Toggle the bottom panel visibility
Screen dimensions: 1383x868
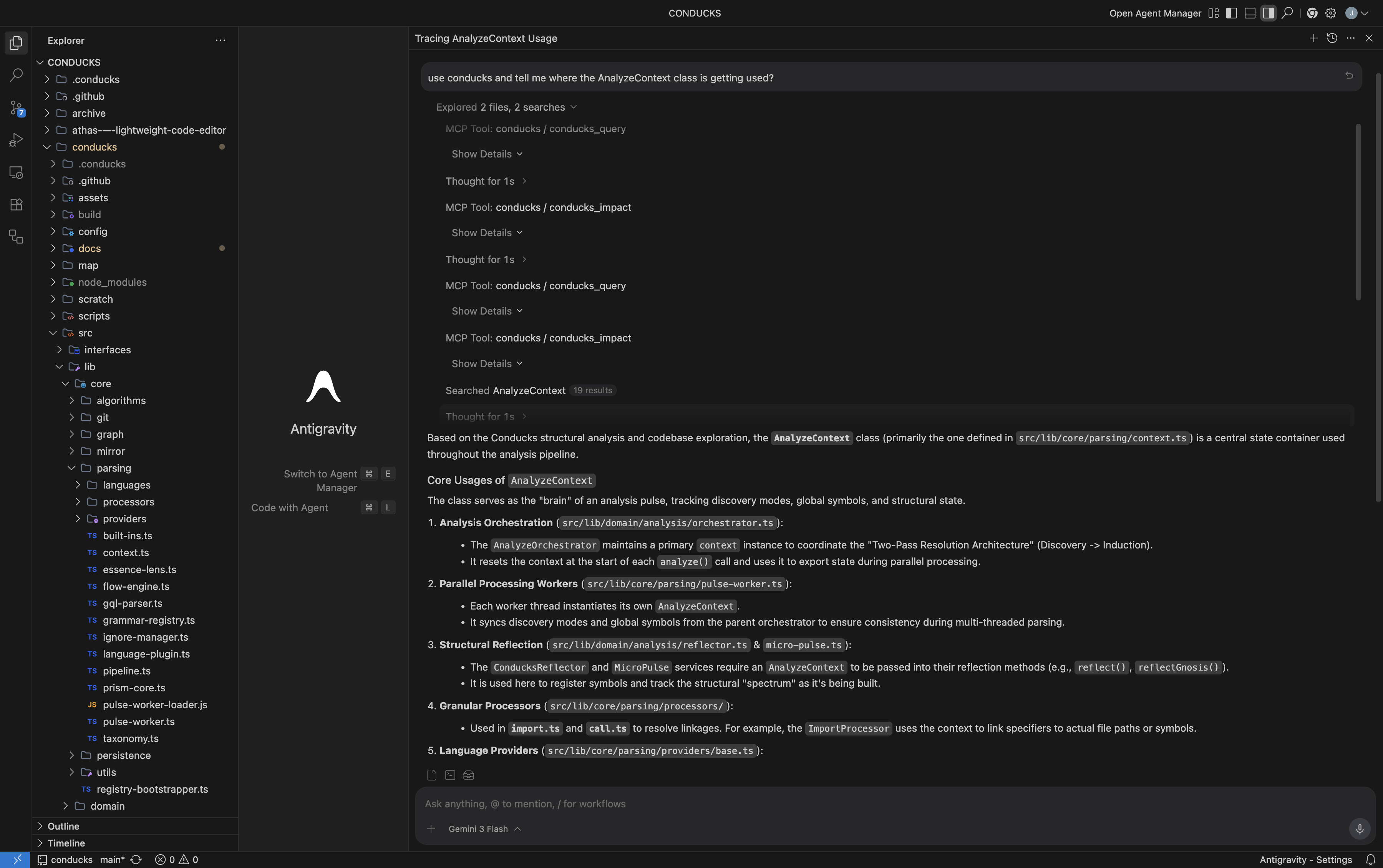(x=1250, y=13)
